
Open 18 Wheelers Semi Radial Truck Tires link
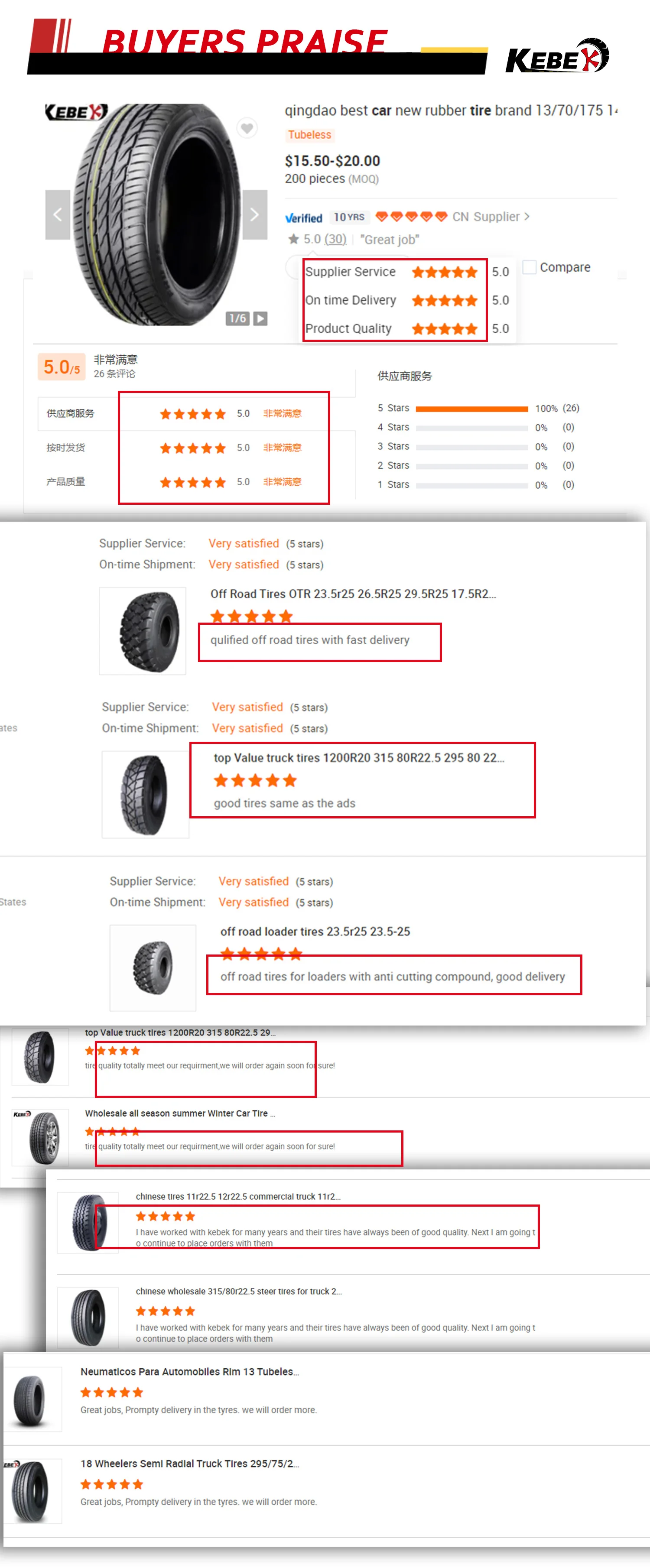(x=189, y=1463)
